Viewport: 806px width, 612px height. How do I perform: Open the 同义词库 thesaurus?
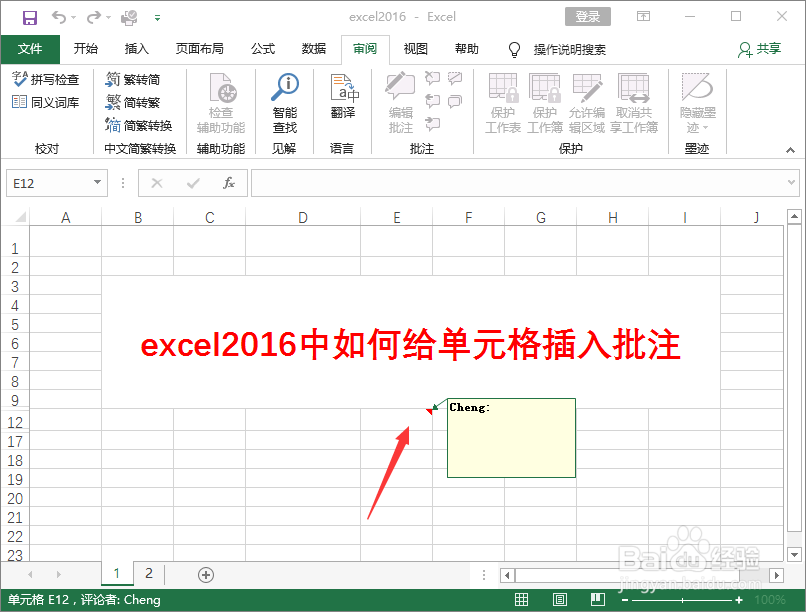[45, 102]
